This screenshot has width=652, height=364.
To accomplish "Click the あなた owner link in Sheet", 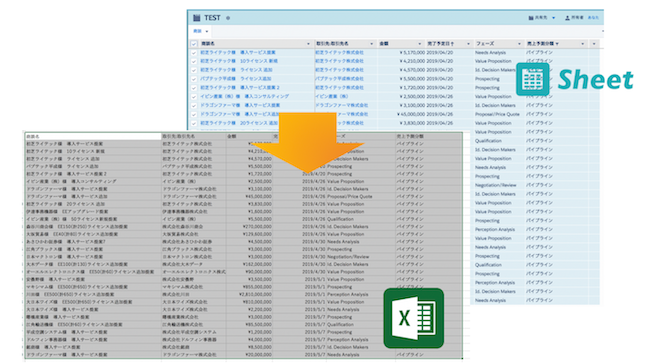I will click(x=593, y=18).
